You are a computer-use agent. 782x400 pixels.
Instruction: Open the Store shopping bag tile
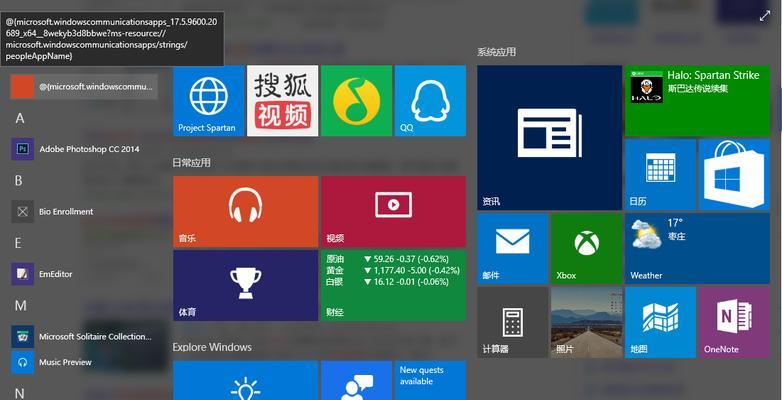click(734, 175)
